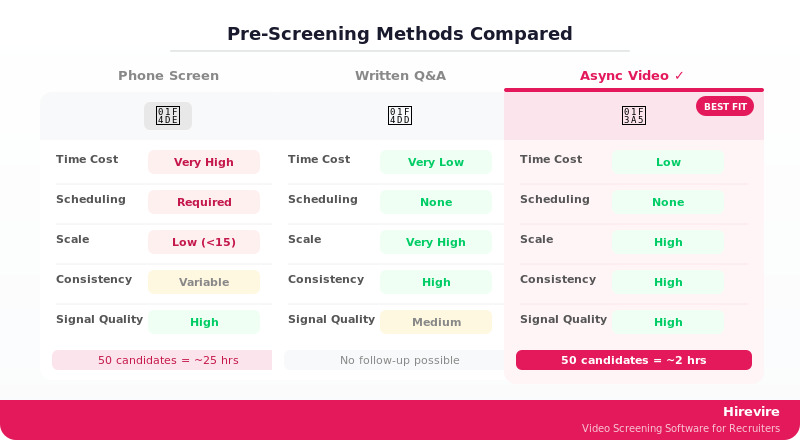
Task: Click the Written Q&A 'Very High' scale pill
Action: 436,242
